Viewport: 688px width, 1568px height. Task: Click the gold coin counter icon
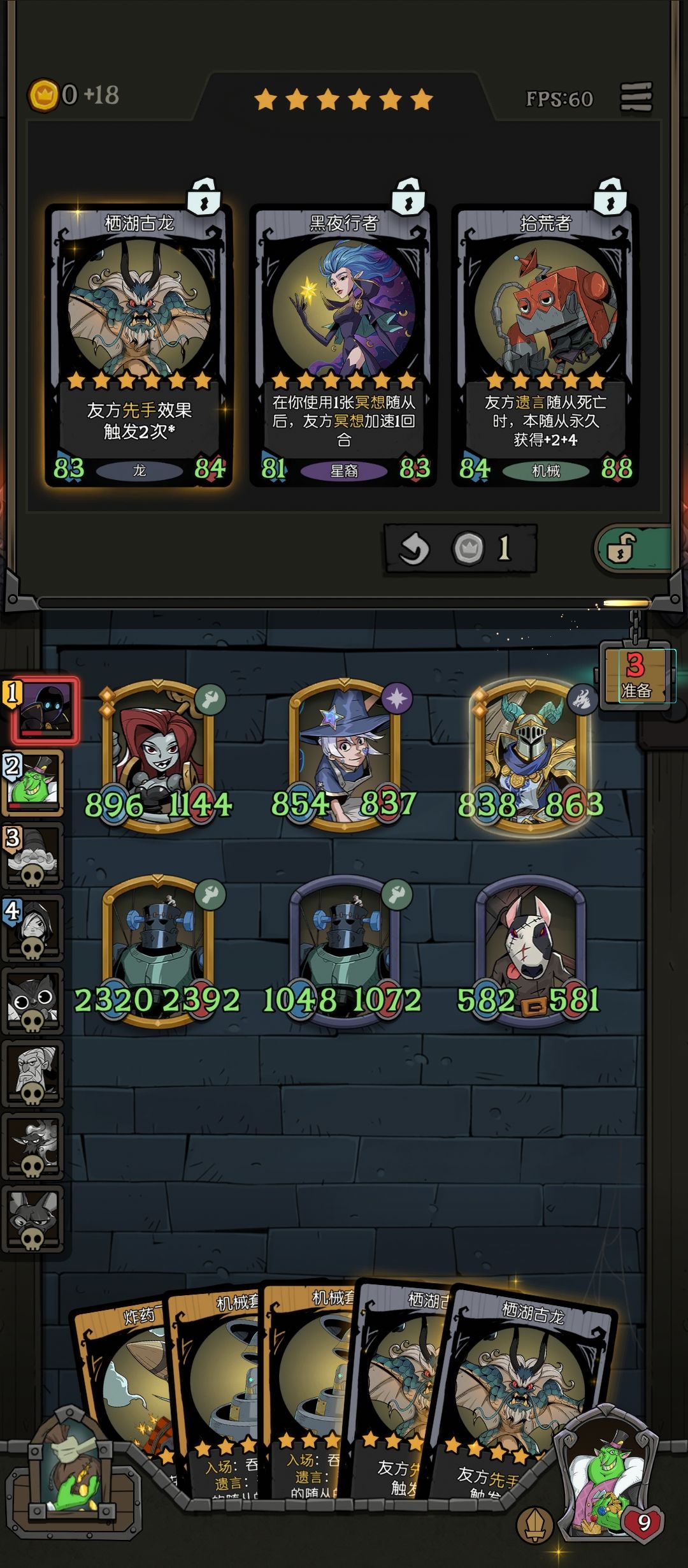pos(44,96)
